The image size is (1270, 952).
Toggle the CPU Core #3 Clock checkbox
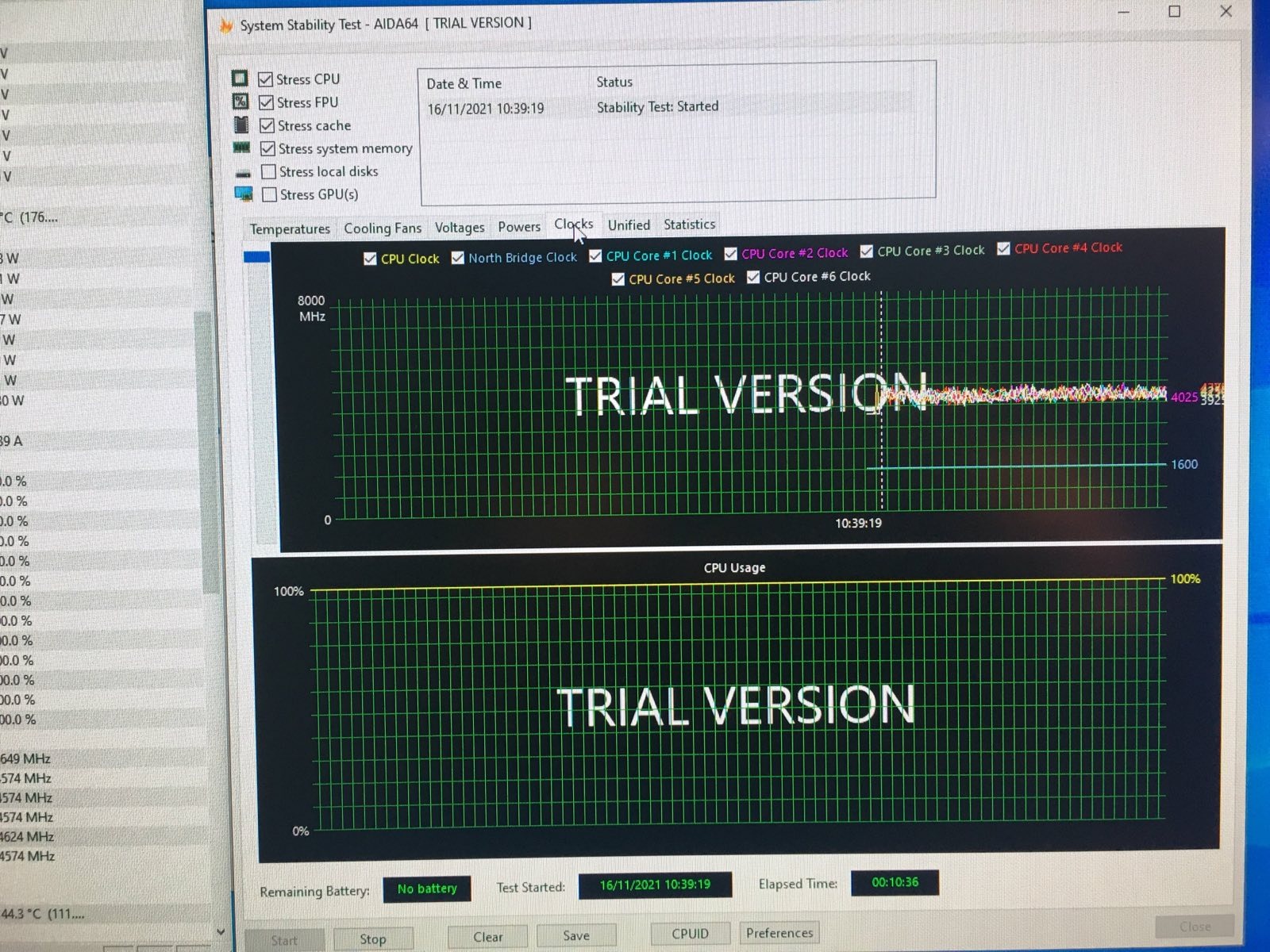click(867, 251)
